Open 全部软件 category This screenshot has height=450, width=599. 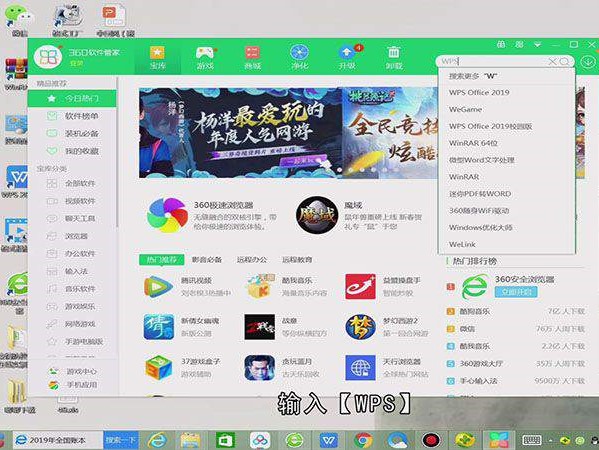pyautogui.click(x=72, y=183)
